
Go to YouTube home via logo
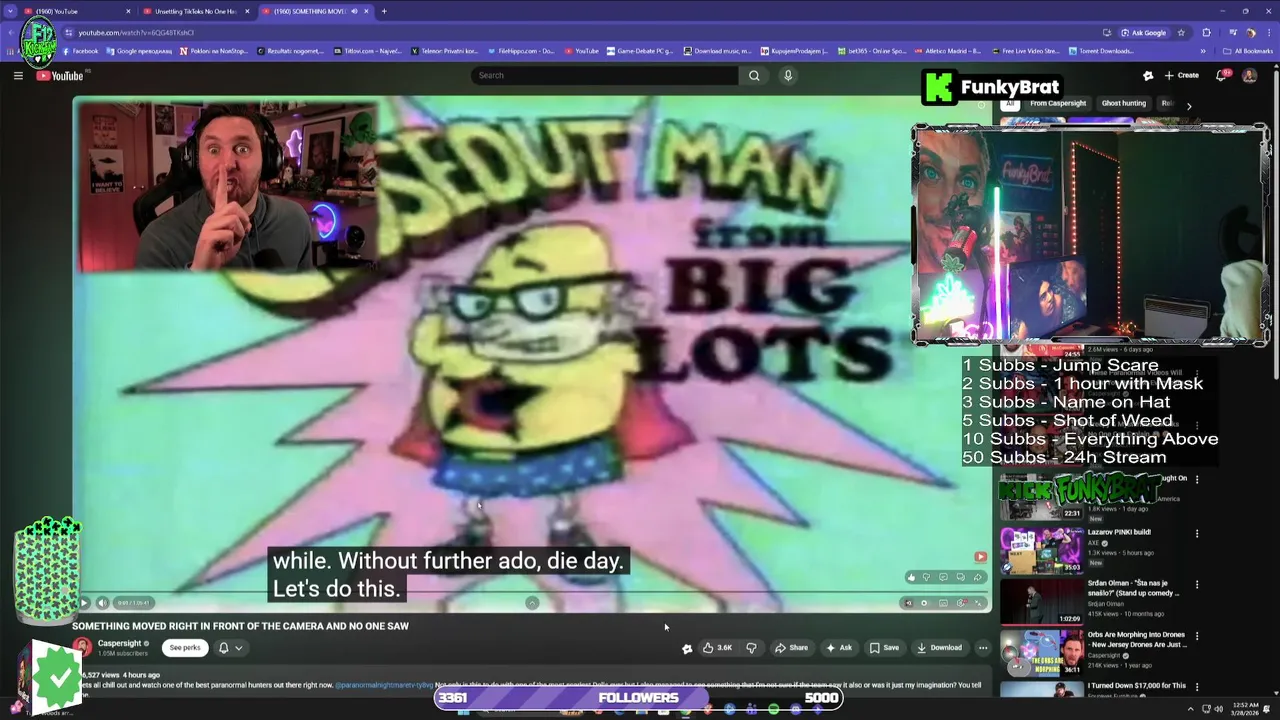(x=60, y=76)
